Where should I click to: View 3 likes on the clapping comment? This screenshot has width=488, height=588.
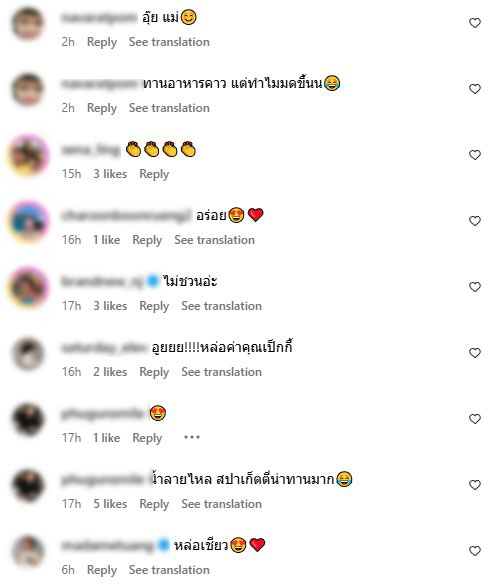click(110, 174)
